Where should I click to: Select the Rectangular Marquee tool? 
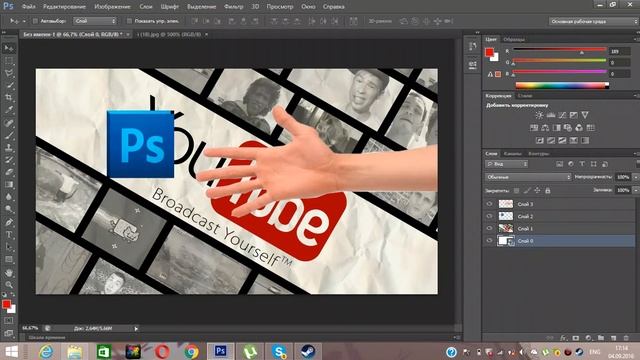(x=9, y=61)
